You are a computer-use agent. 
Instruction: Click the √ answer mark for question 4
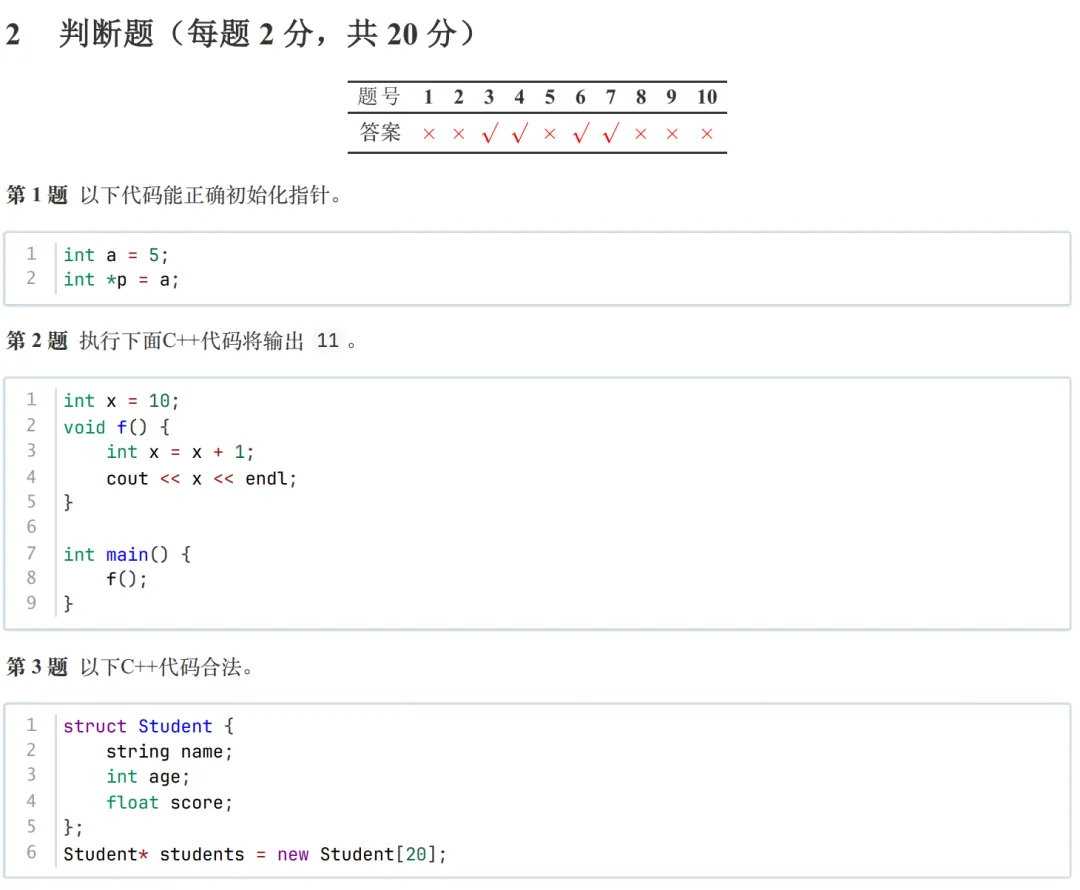pyautogui.click(x=519, y=132)
